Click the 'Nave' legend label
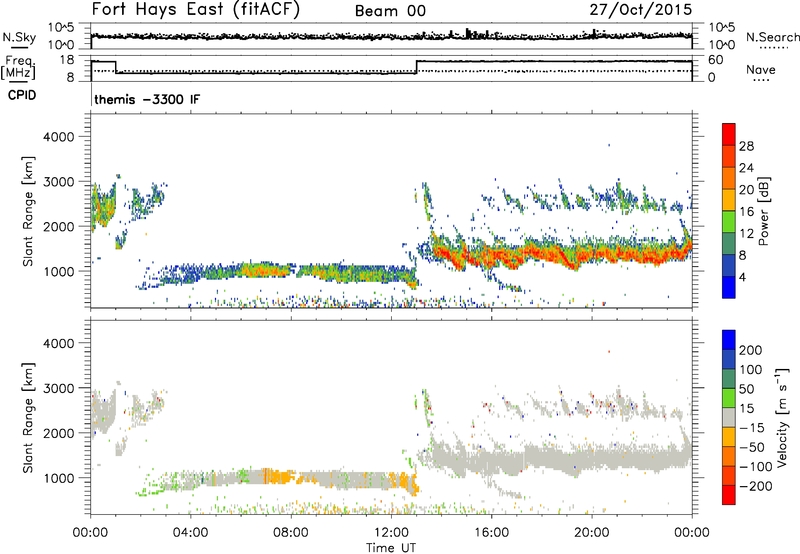The image size is (800, 554). point(761,69)
